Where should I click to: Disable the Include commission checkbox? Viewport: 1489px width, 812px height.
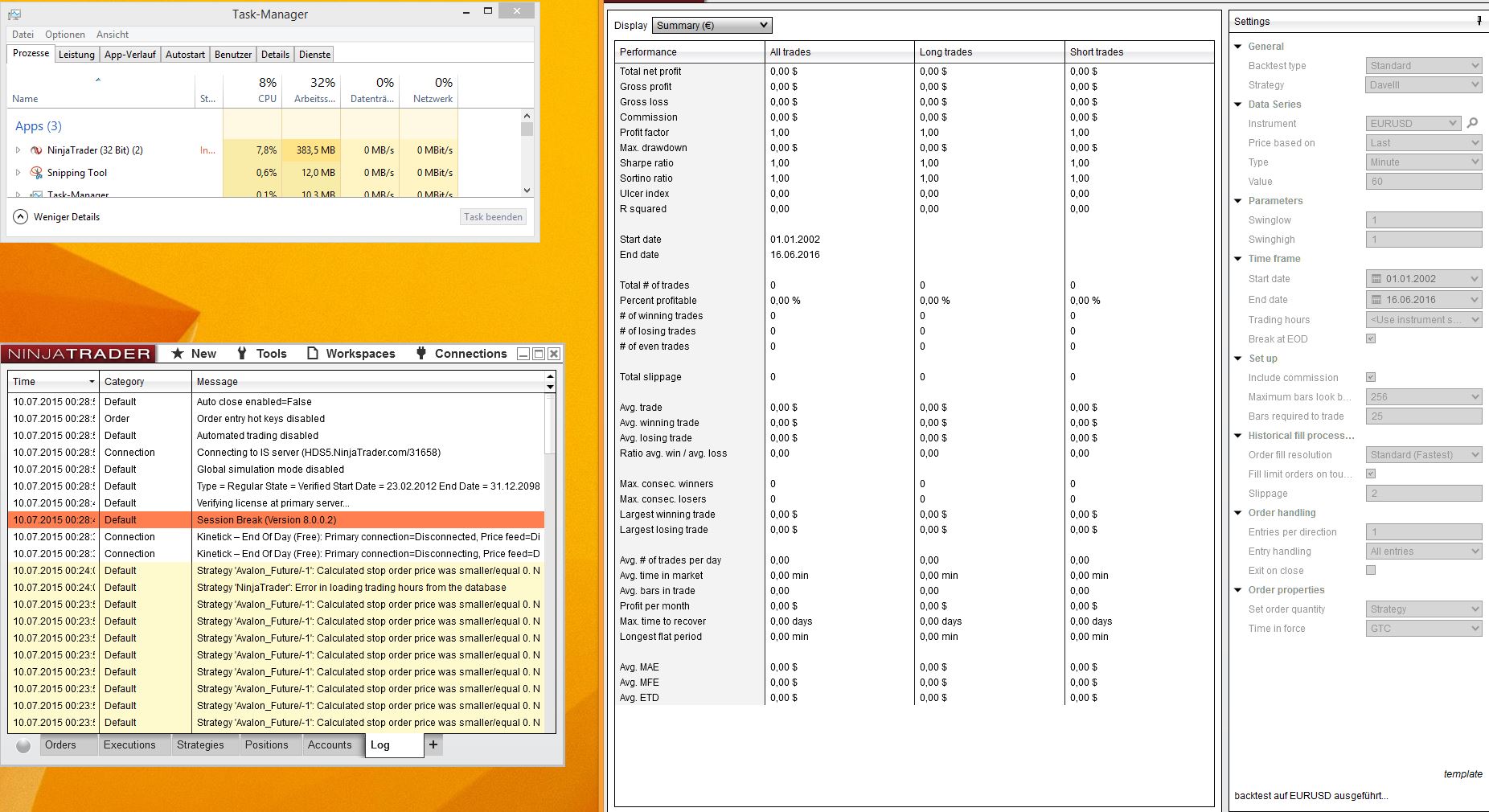click(1371, 377)
